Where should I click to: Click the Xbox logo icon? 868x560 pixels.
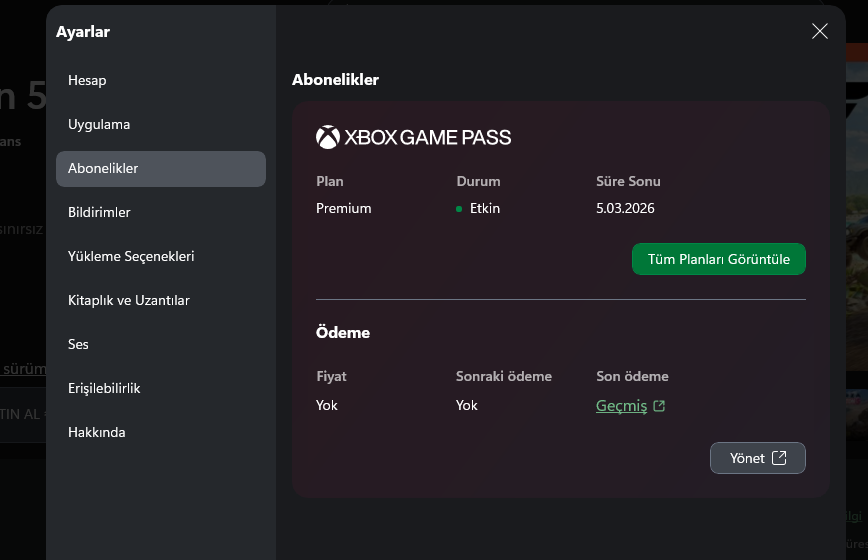tap(328, 137)
